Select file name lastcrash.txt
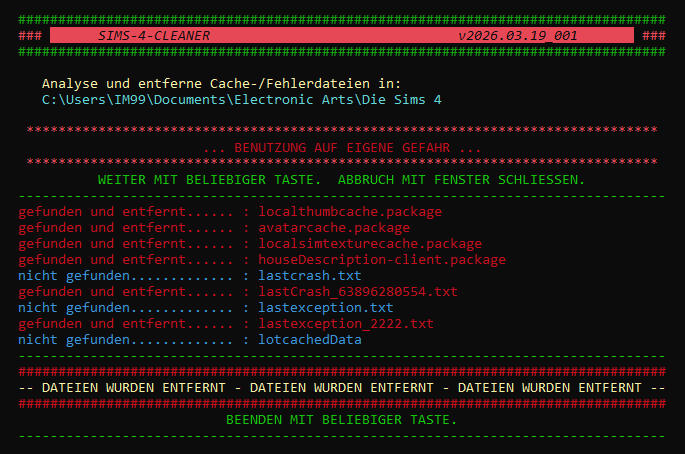Image resolution: width=685 pixels, height=454 pixels. [x=310, y=276]
